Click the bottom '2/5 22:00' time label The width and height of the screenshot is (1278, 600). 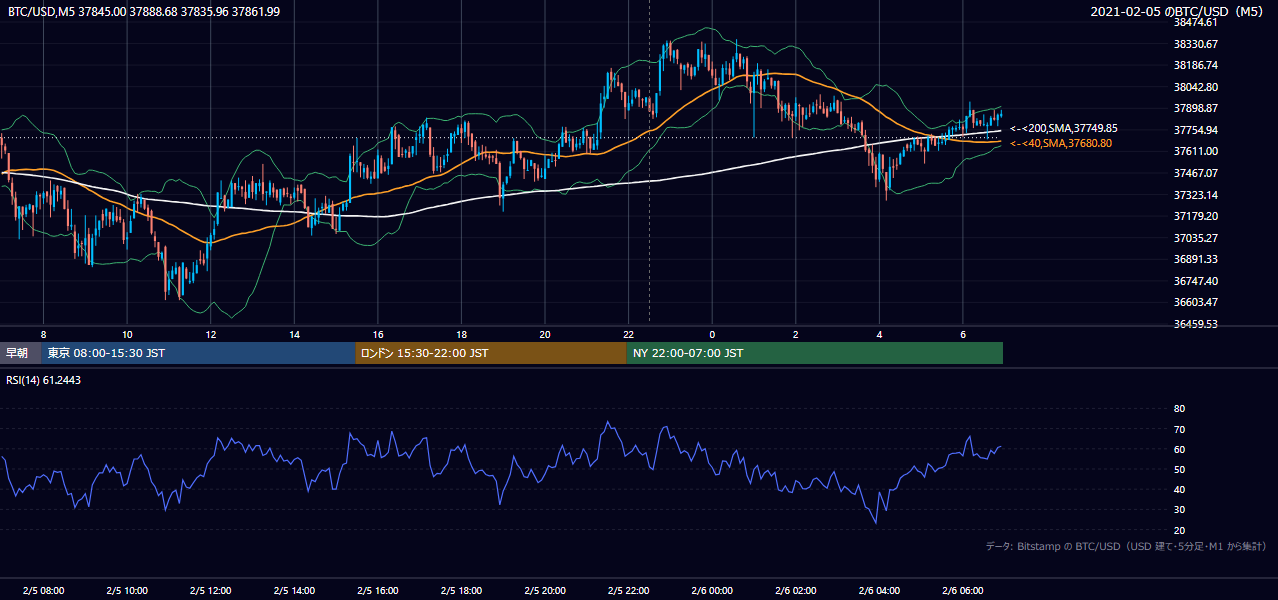(629, 591)
